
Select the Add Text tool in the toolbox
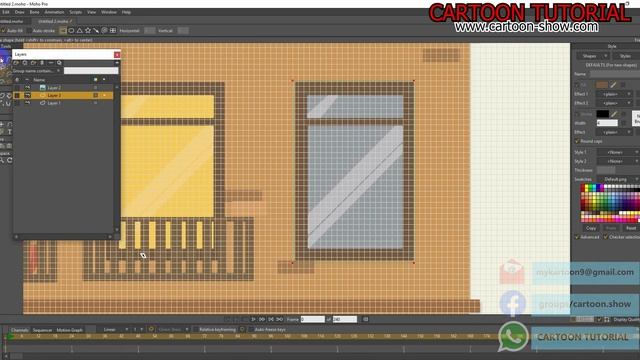pyautogui.click(x=10, y=132)
